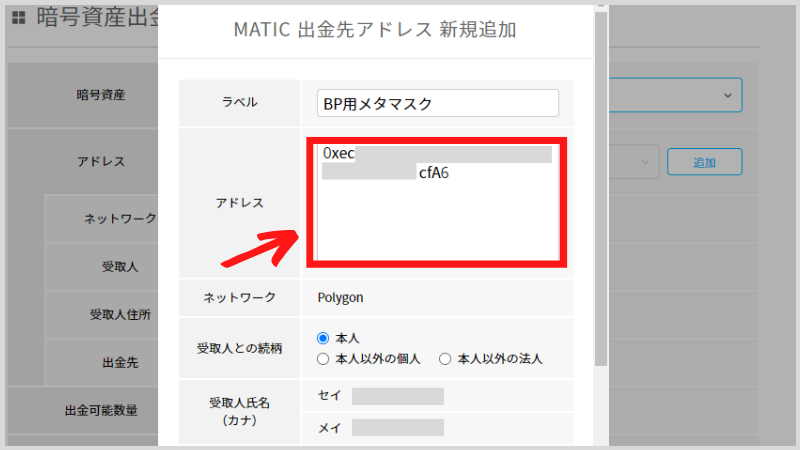This screenshot has width=800, height=450.
Task: Click the 出金可能数量 row label
Action: point(101,411)
